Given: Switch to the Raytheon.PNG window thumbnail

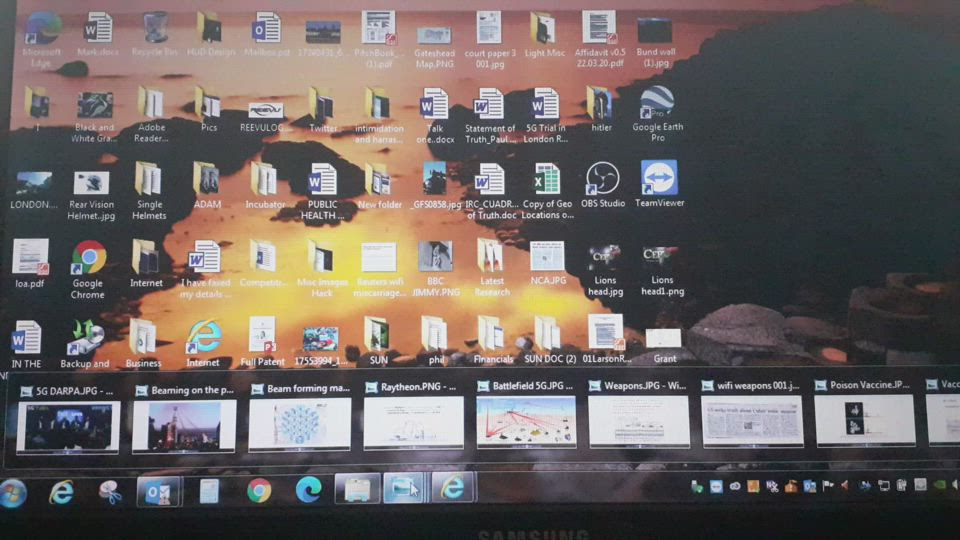Looking at the screenshot, I should 413,421.
